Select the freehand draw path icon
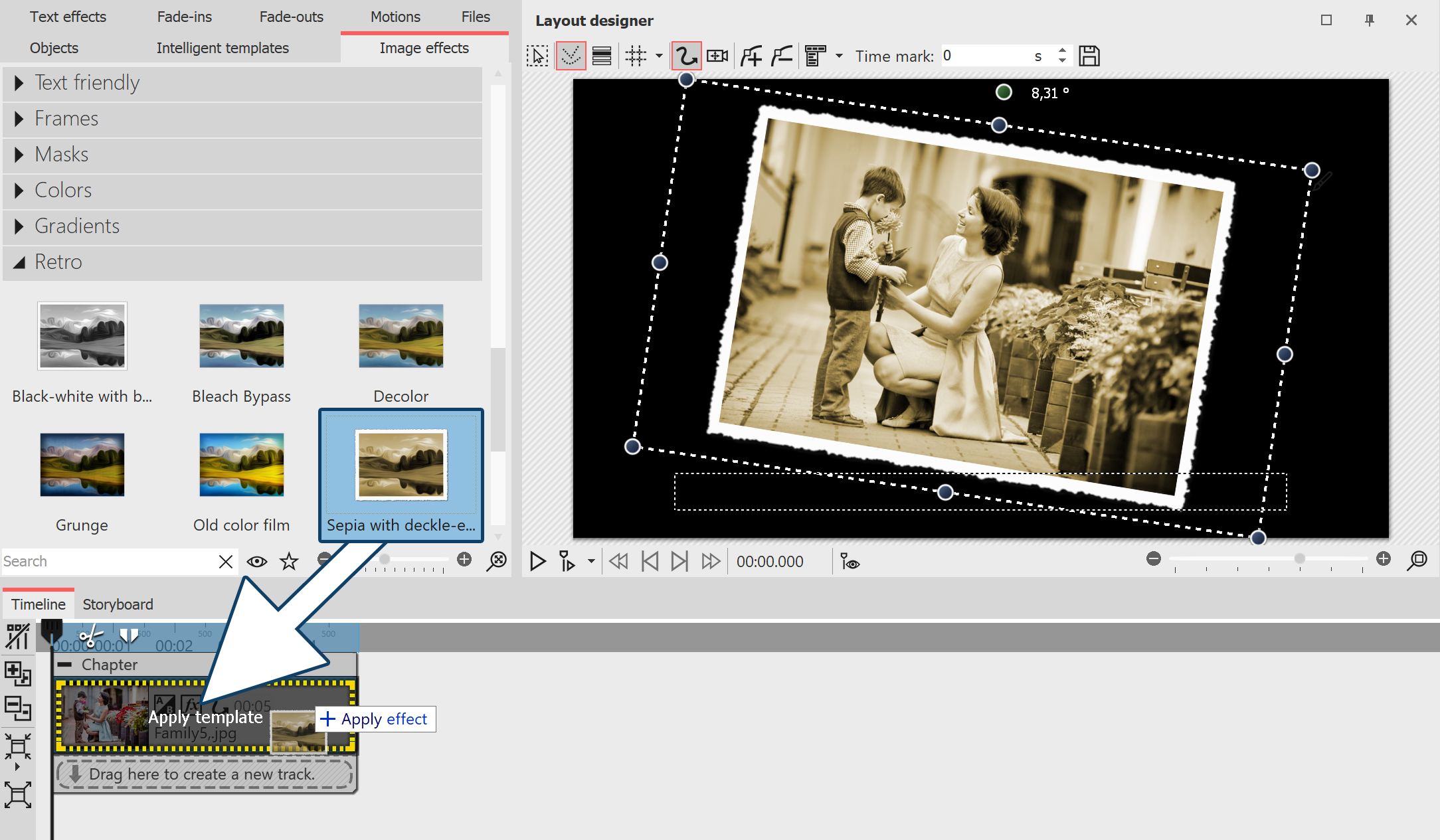This screenshot has width=1440, height=840. [x=686, y=56]
